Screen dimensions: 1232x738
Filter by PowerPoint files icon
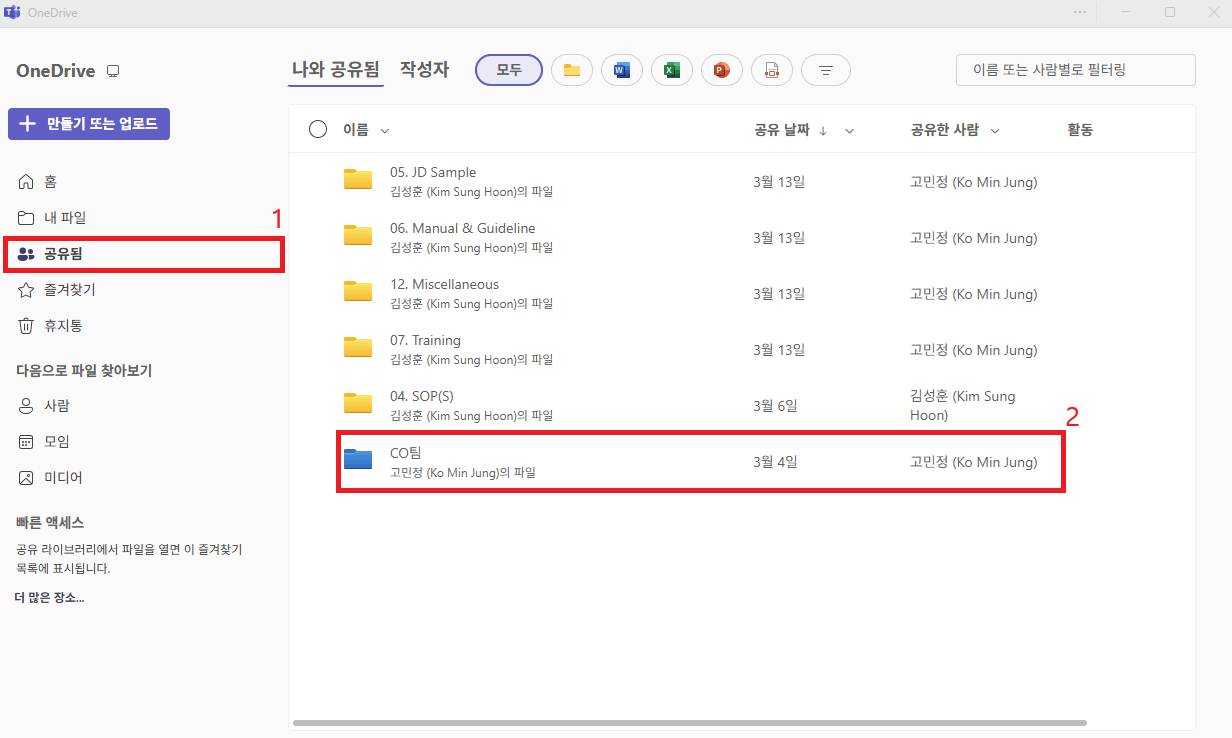(x=722, y=70)
